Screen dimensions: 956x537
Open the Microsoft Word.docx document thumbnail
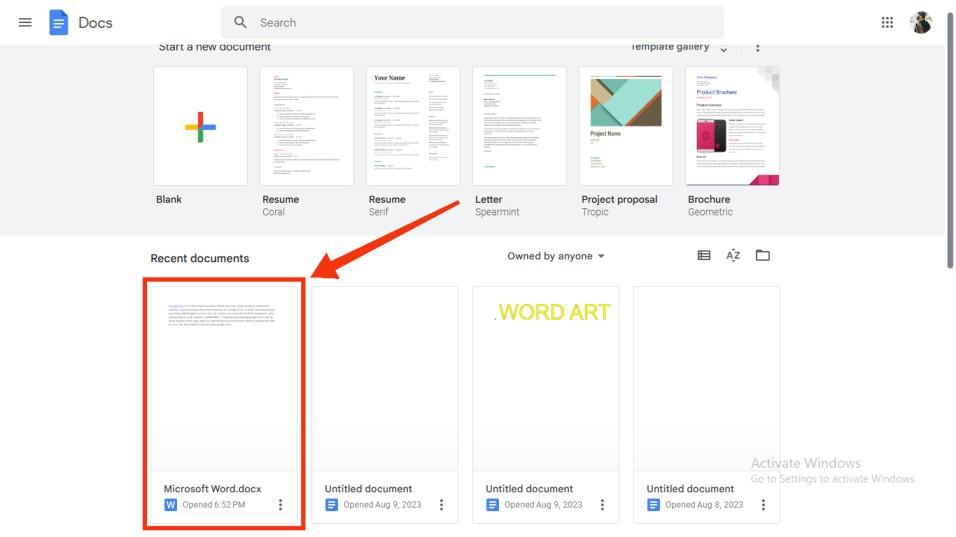click(224, 378)
